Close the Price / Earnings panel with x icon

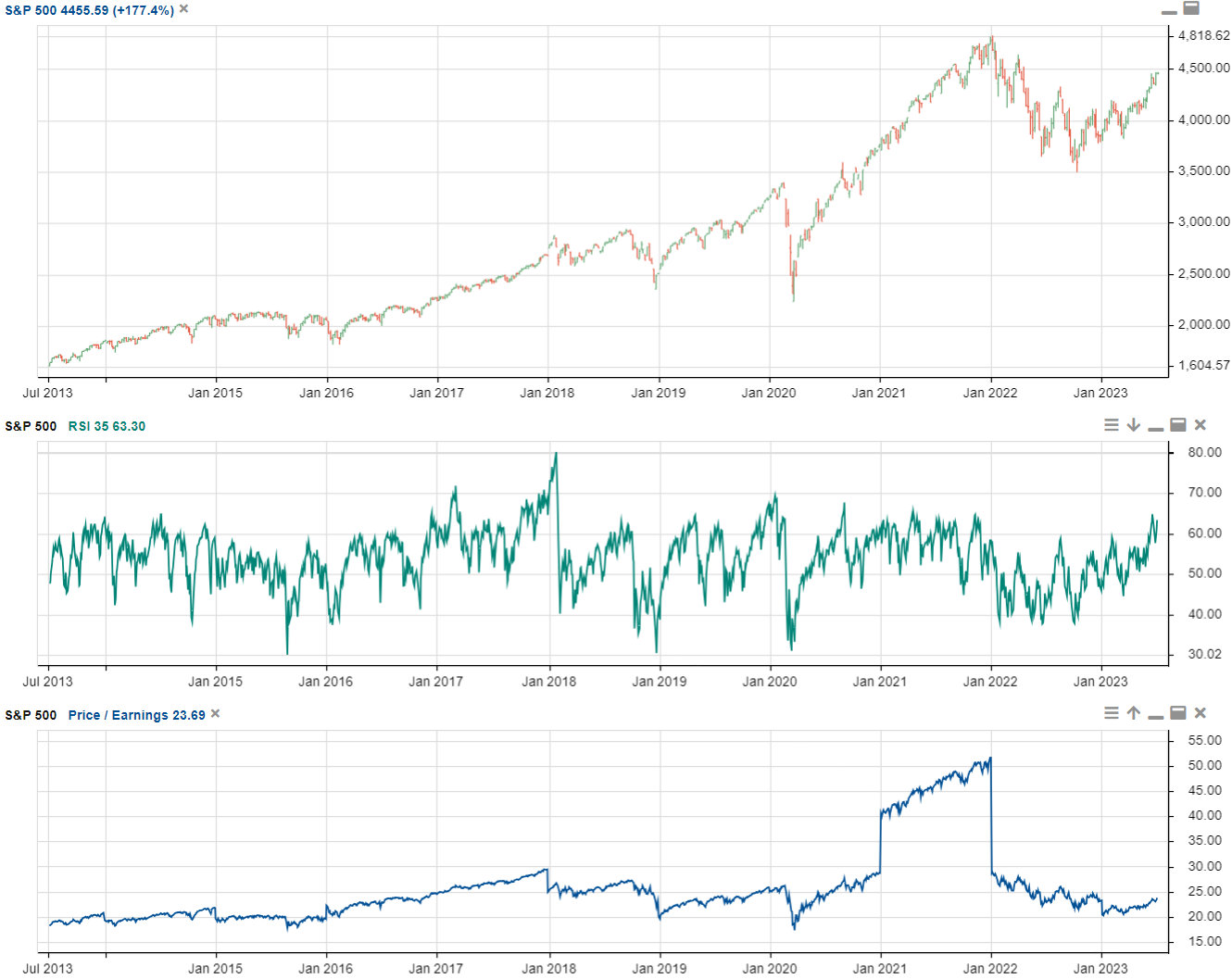(1201, 713)
